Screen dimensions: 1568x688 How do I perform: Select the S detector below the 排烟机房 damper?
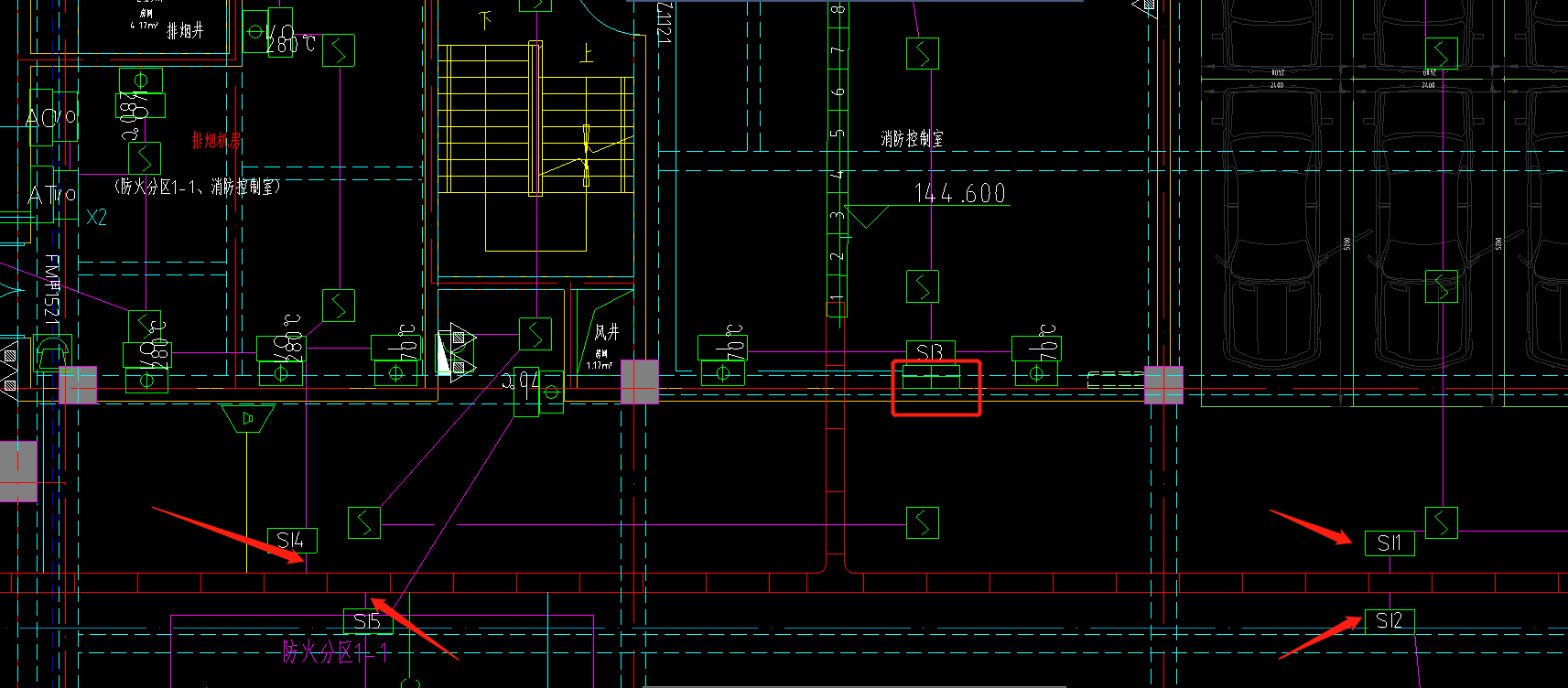[x=145, y=158]
